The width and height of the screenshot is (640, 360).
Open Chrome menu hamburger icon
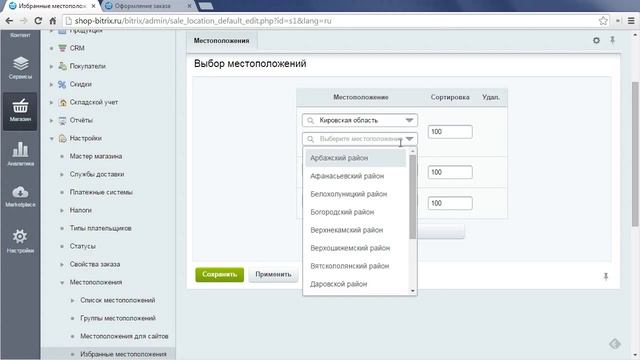[631, 20]
